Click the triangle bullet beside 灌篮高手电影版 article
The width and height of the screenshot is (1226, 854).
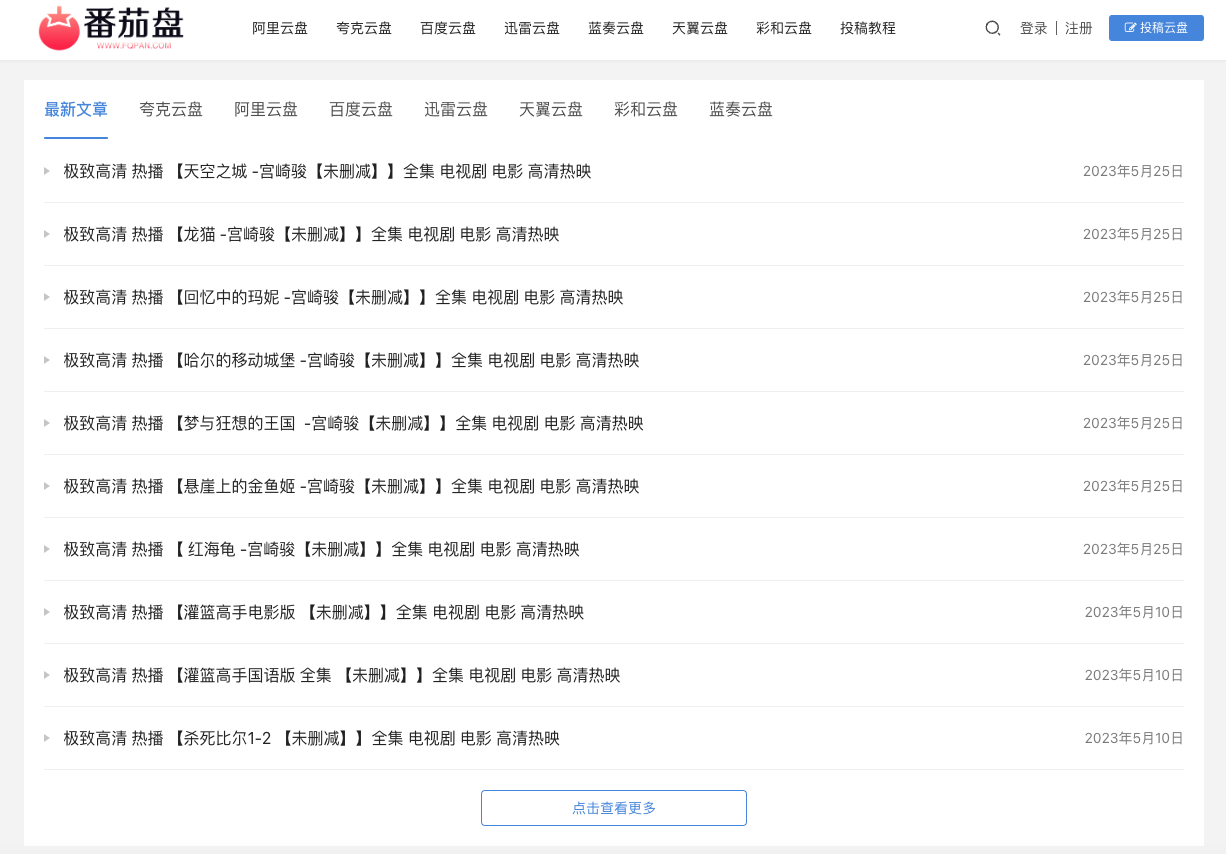pos(47,612)
